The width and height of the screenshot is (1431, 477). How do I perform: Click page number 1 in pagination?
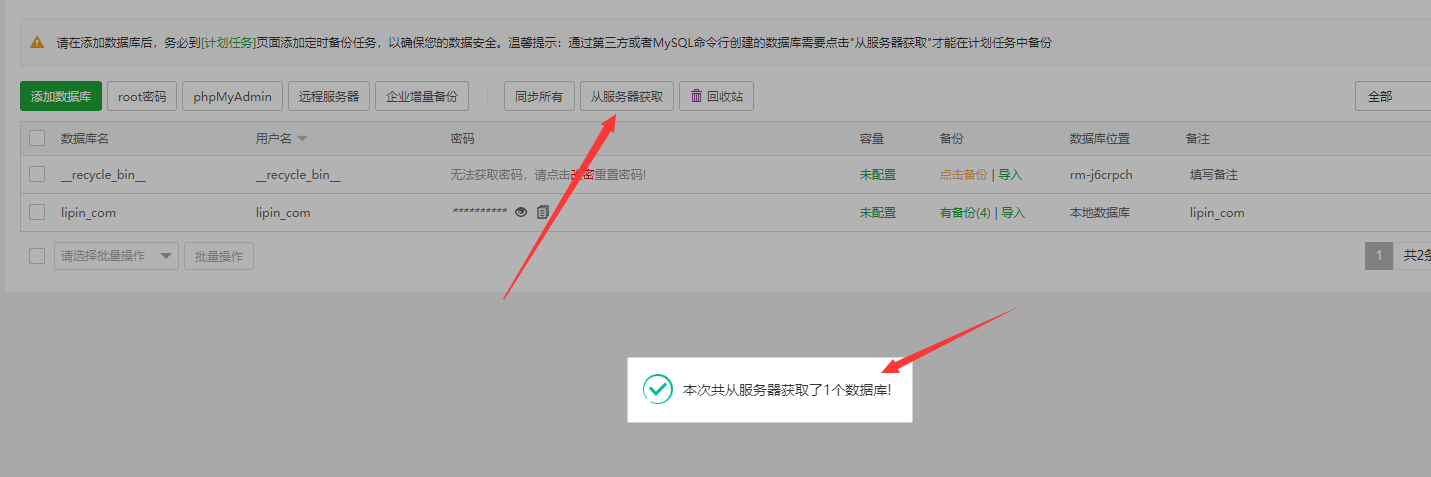[1379, 256]
